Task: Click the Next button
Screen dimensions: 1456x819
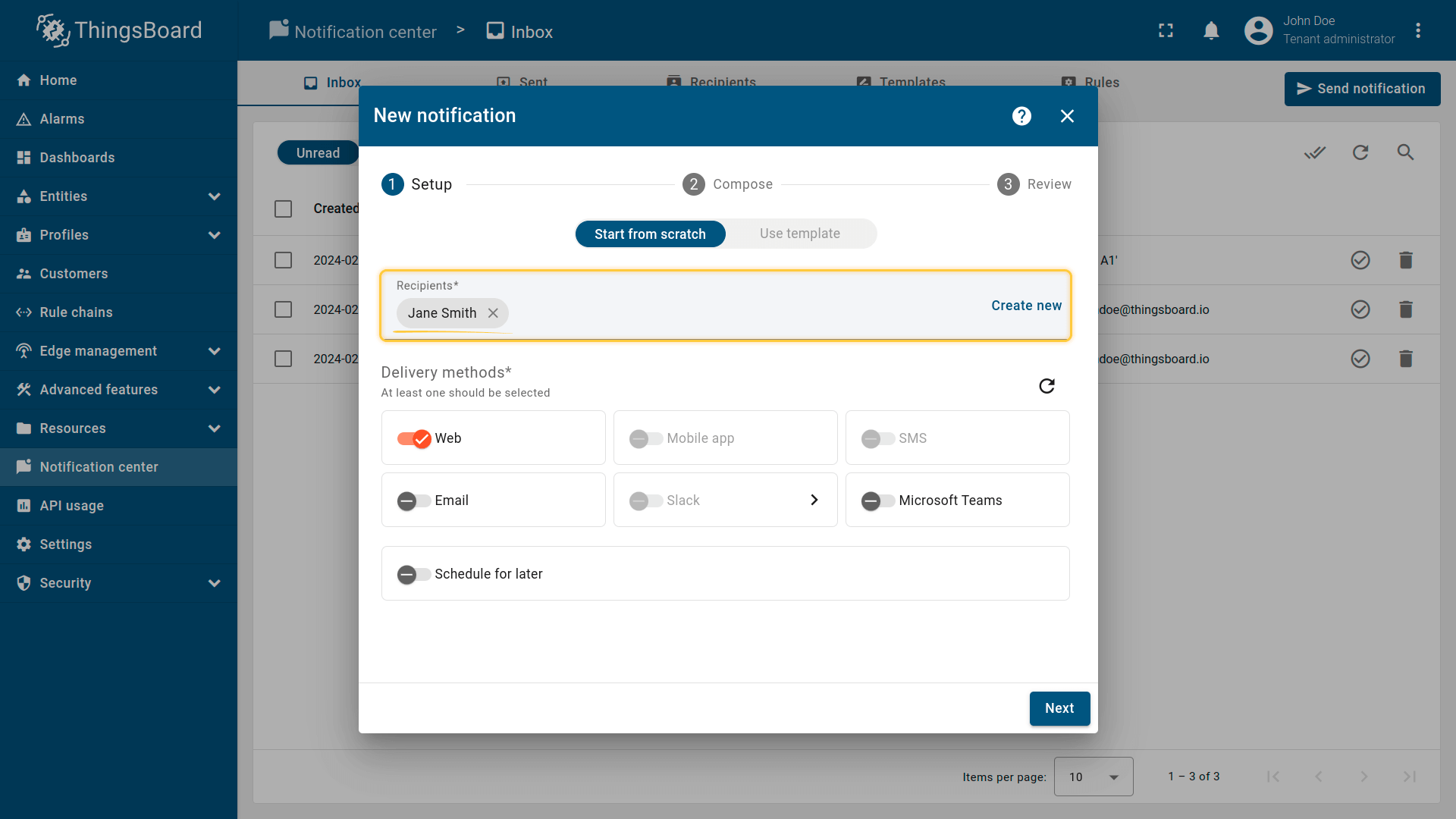Action: pos(1059,708)
